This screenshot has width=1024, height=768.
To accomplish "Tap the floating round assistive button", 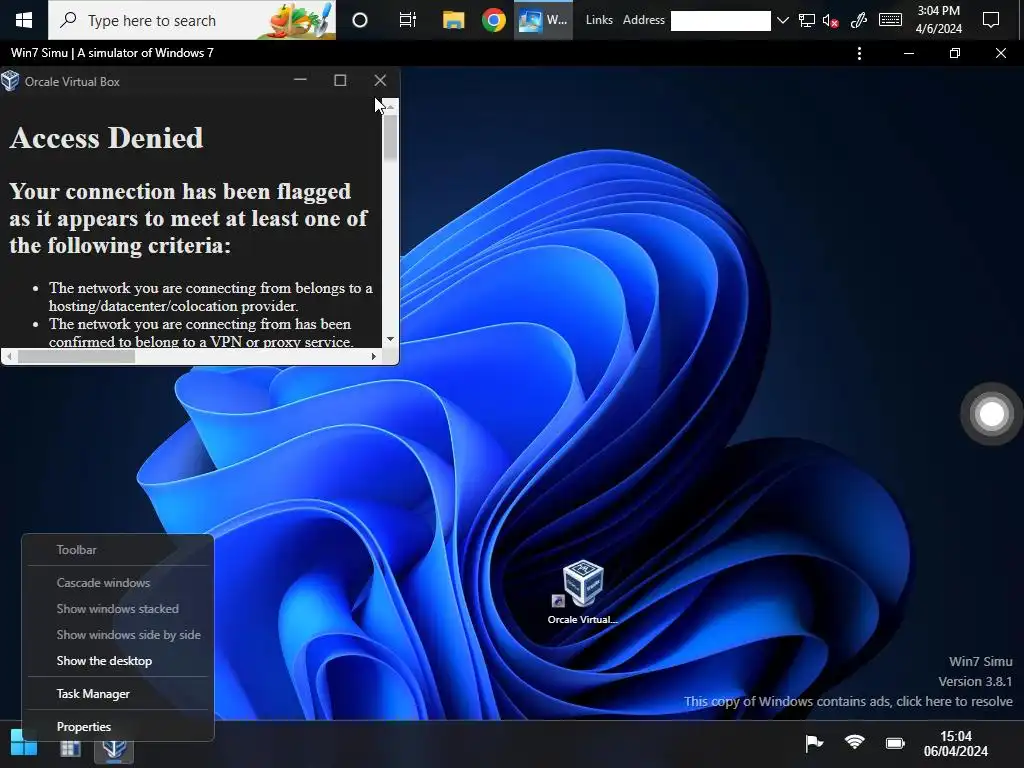I will click(x=991, y=414).
